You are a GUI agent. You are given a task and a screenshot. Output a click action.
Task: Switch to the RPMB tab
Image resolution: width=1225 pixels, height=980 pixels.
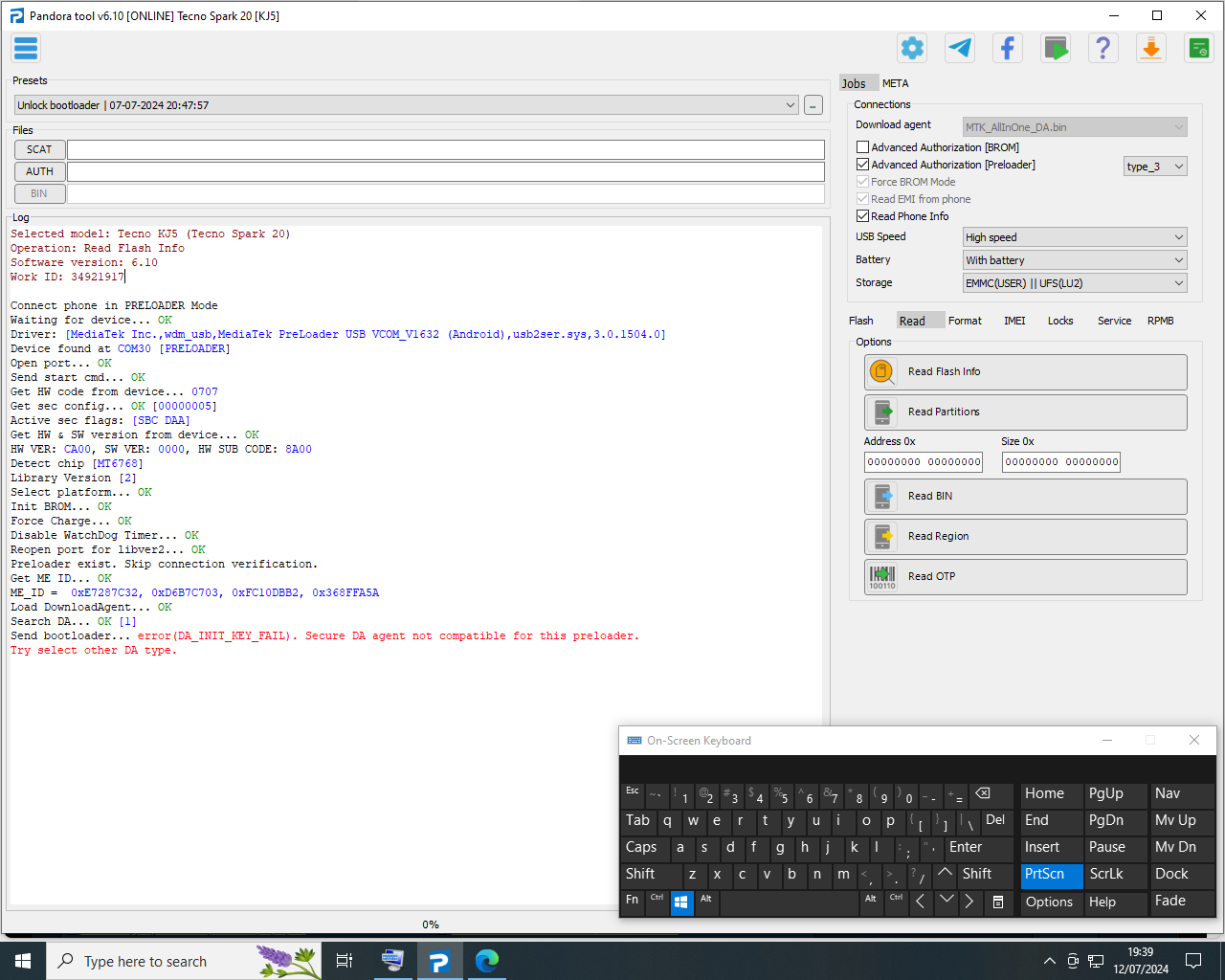[x=1161, y=321]
